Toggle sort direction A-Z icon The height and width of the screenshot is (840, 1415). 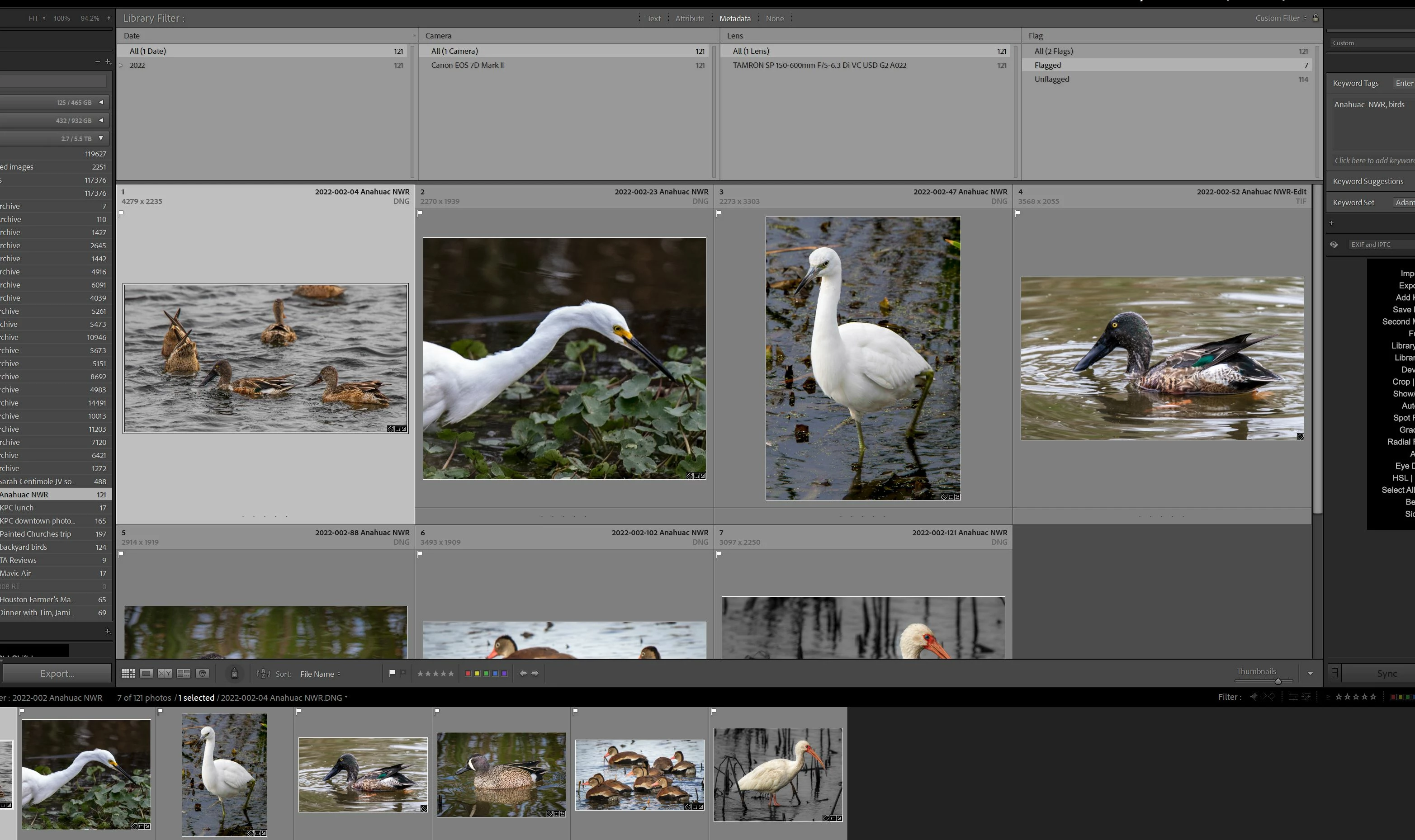coord(263,674)
